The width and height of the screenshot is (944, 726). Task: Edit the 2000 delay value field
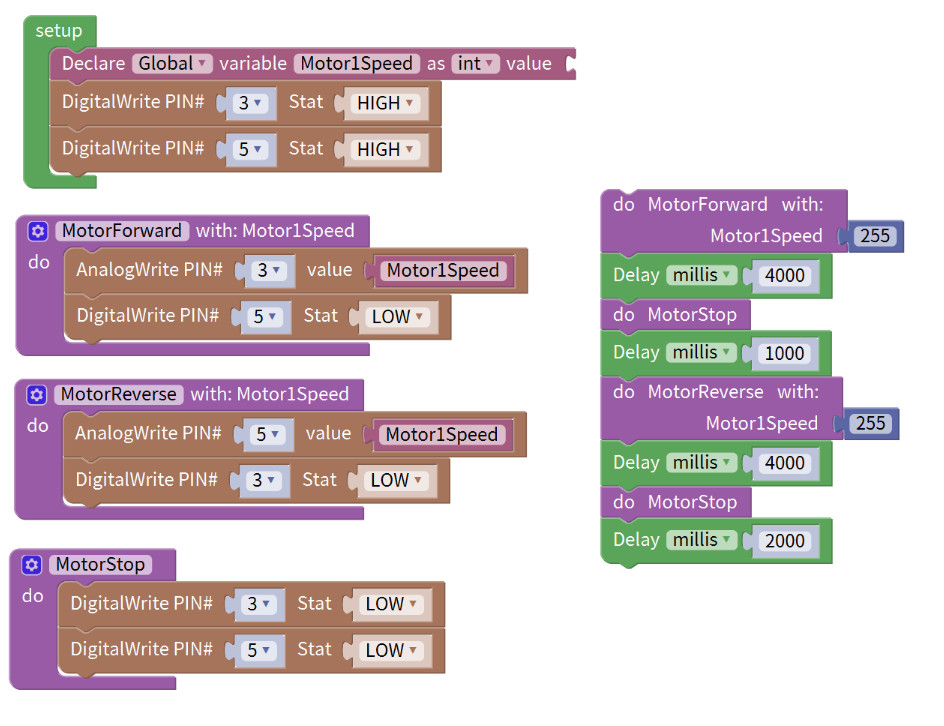pyautogui.click(x=784, y=541)
